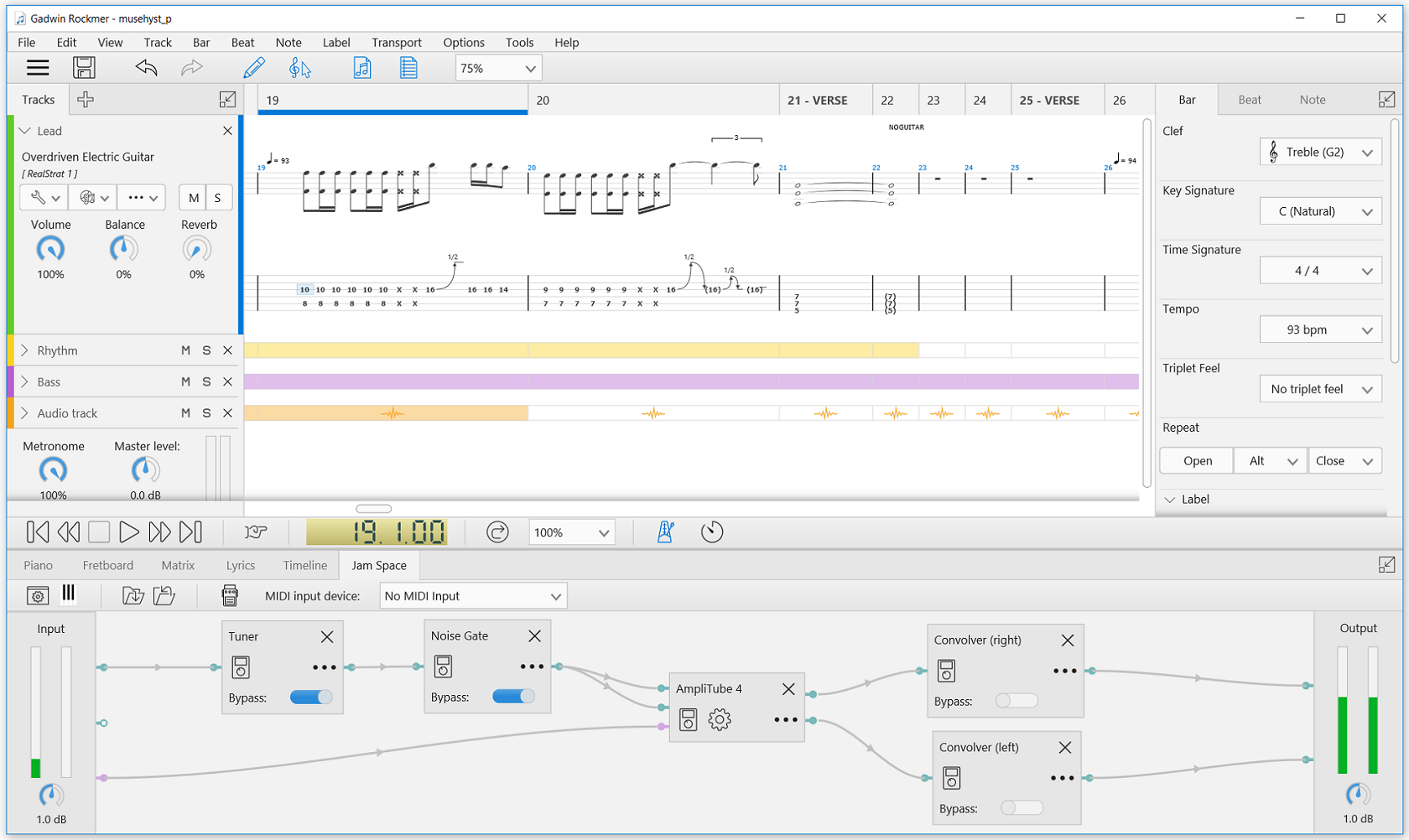Viewport: 1409px width, 840px height.
Task: Click the piano keys icon in Jam Space toolbar
Action: pos(69,595)
